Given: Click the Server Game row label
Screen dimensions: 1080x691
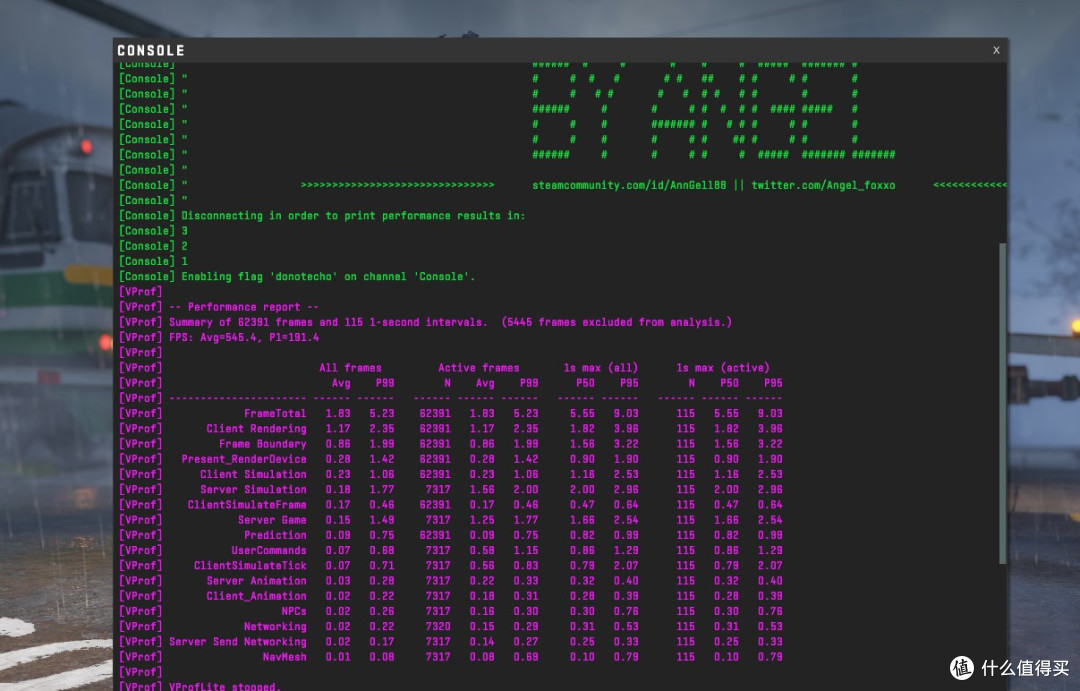Looking at the screenshot, I should pyautogui.click(x=272, y=519).
